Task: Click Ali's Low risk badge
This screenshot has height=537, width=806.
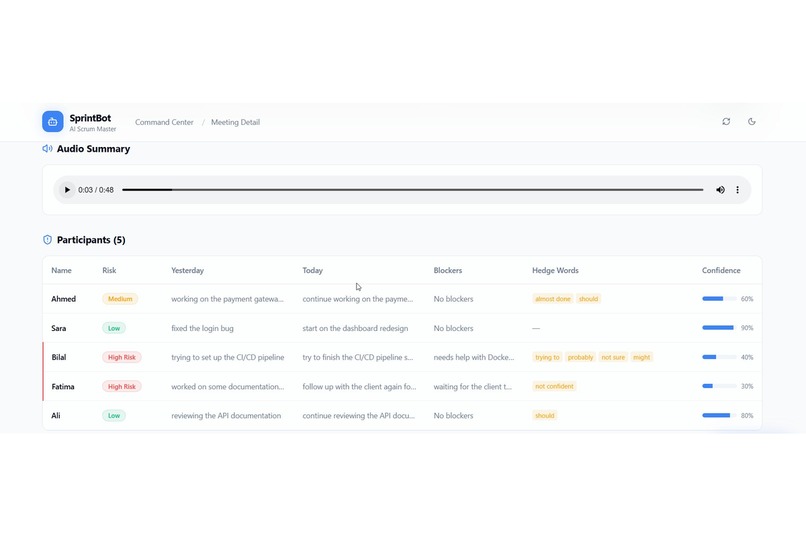Action: (114, 415)
